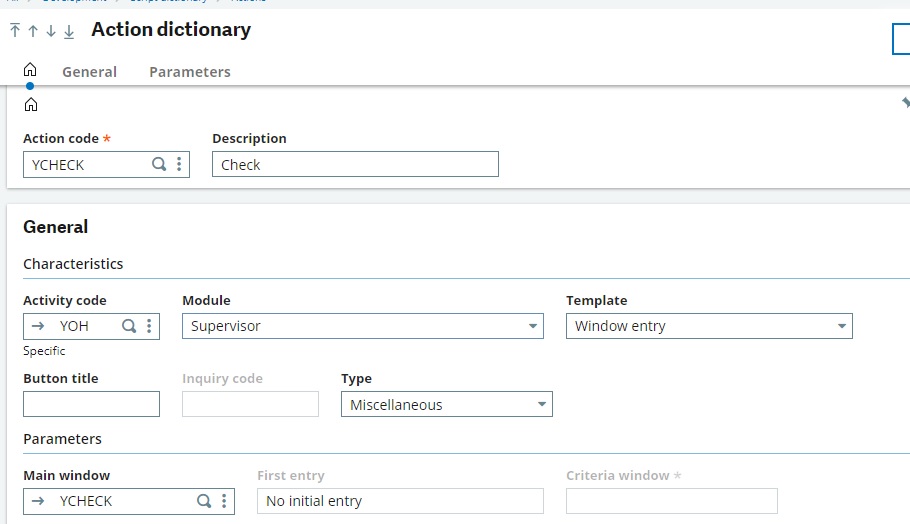The width and height of the screenshot is (910, 524).
Task: Click the home icon in tab bar
Action: point(30,70)
